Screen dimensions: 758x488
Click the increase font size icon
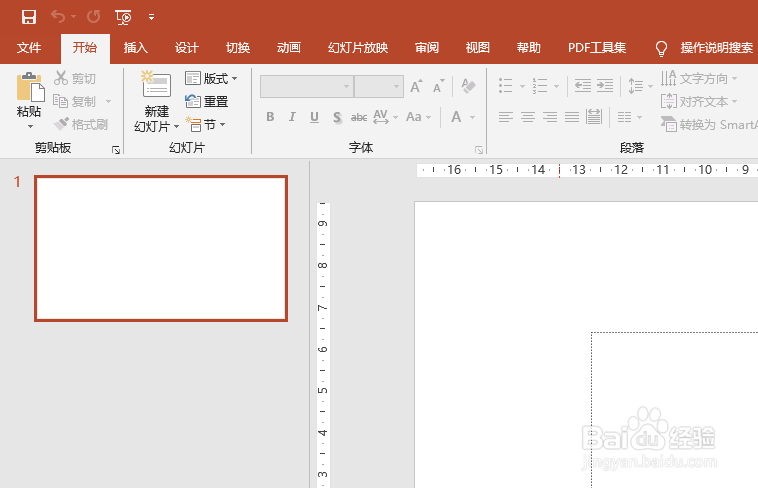point(416,87)
